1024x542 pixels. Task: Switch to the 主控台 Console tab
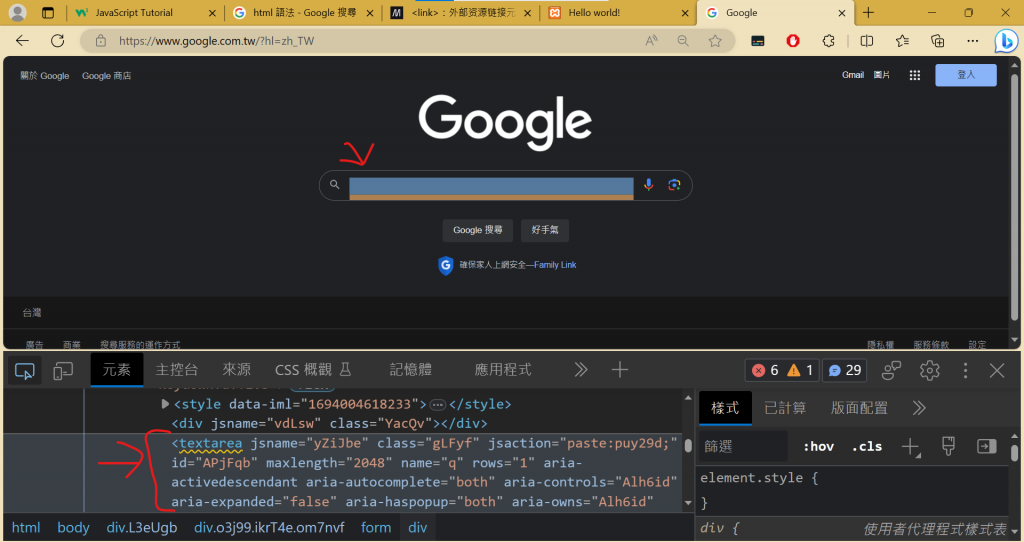pos(176,370)
